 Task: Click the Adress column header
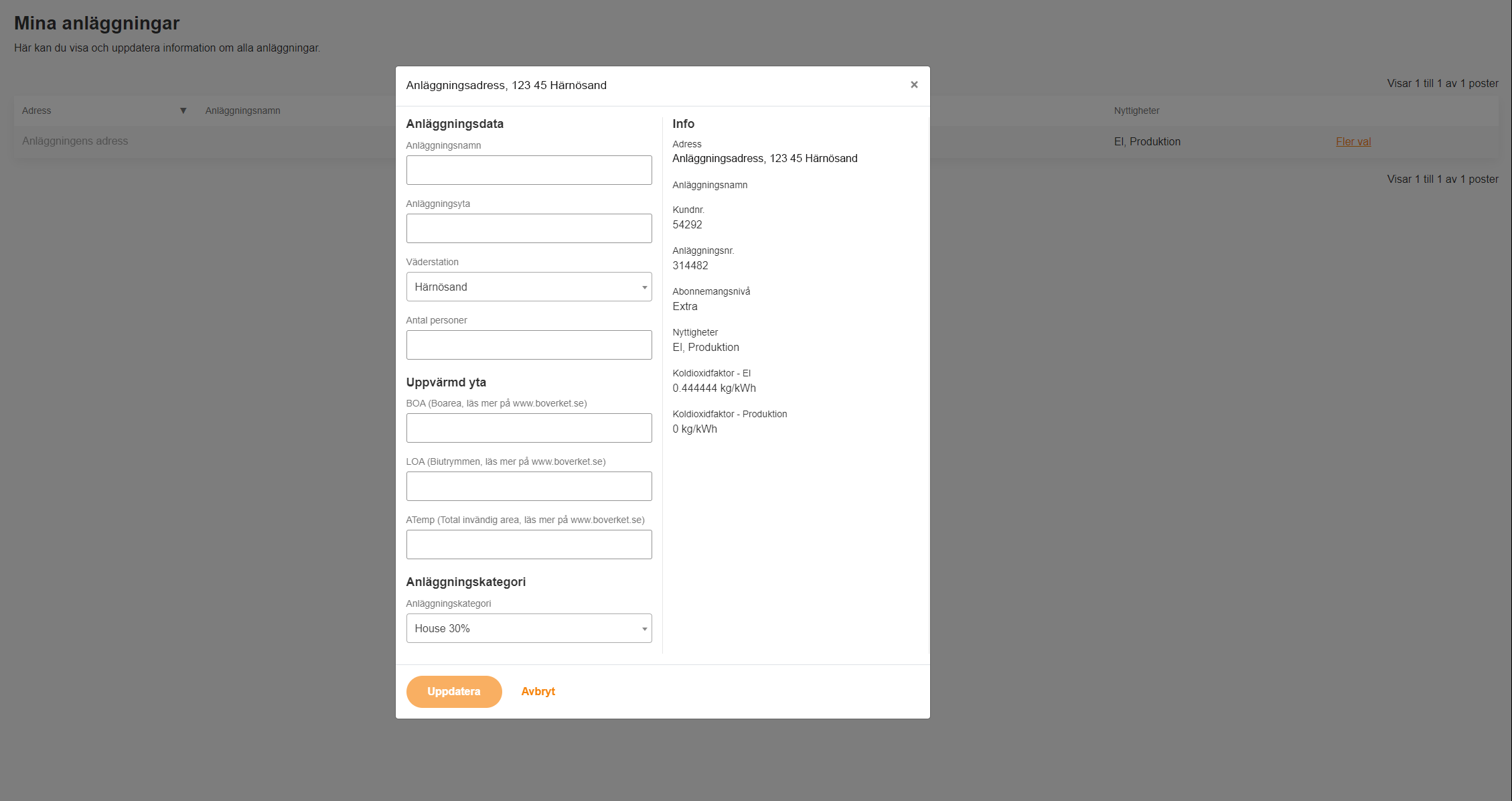37,111
